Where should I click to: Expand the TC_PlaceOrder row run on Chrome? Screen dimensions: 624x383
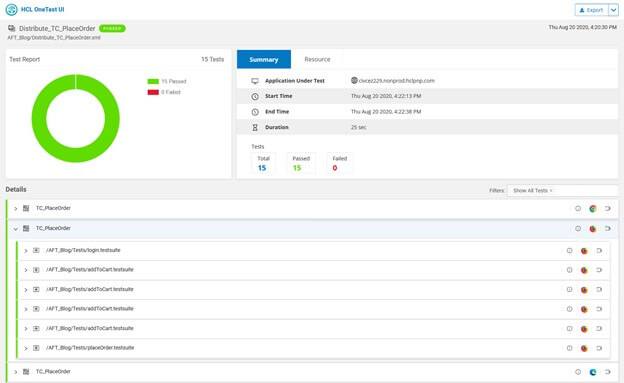pos(16,209)
